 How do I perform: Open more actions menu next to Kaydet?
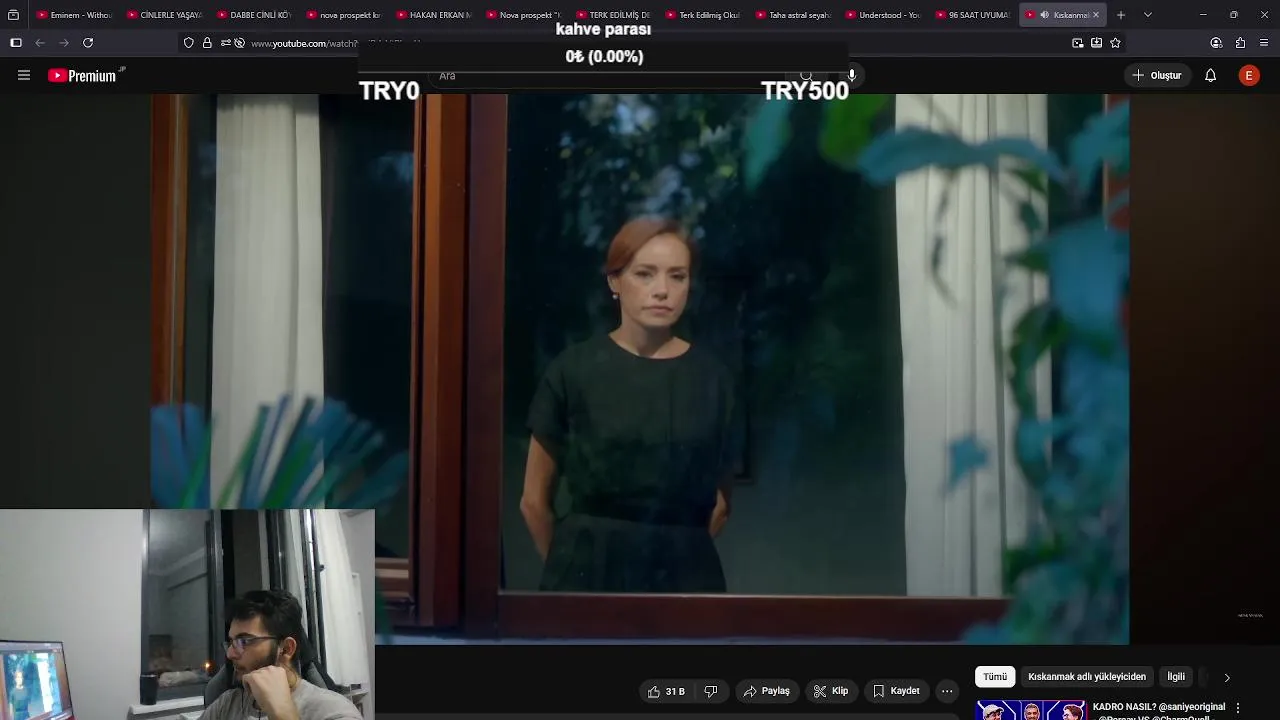(x=947, y=691)
